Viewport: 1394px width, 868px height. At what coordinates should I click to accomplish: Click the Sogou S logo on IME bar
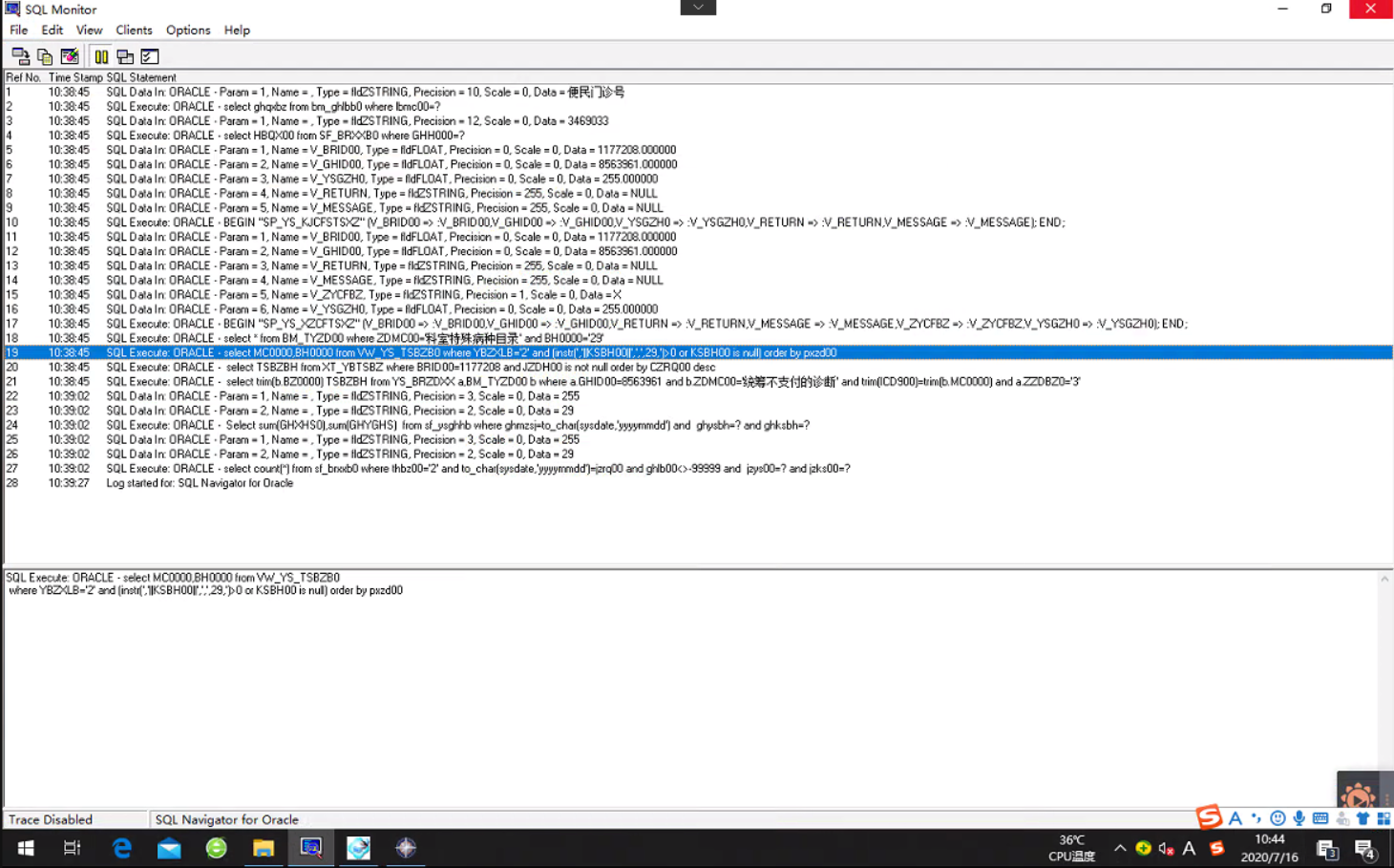[1209, 816]
